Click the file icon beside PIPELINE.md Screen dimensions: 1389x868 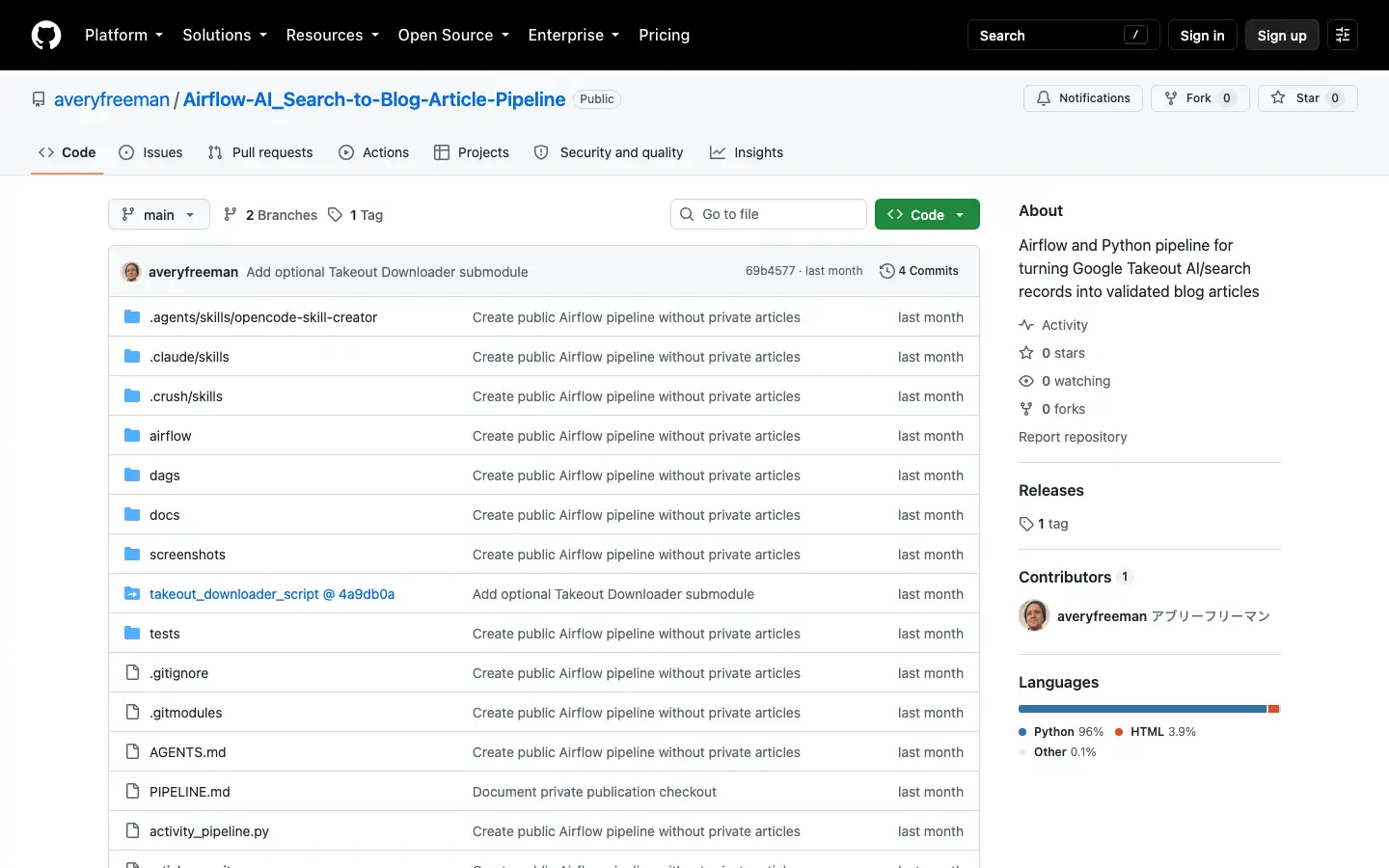pos(132,792)
